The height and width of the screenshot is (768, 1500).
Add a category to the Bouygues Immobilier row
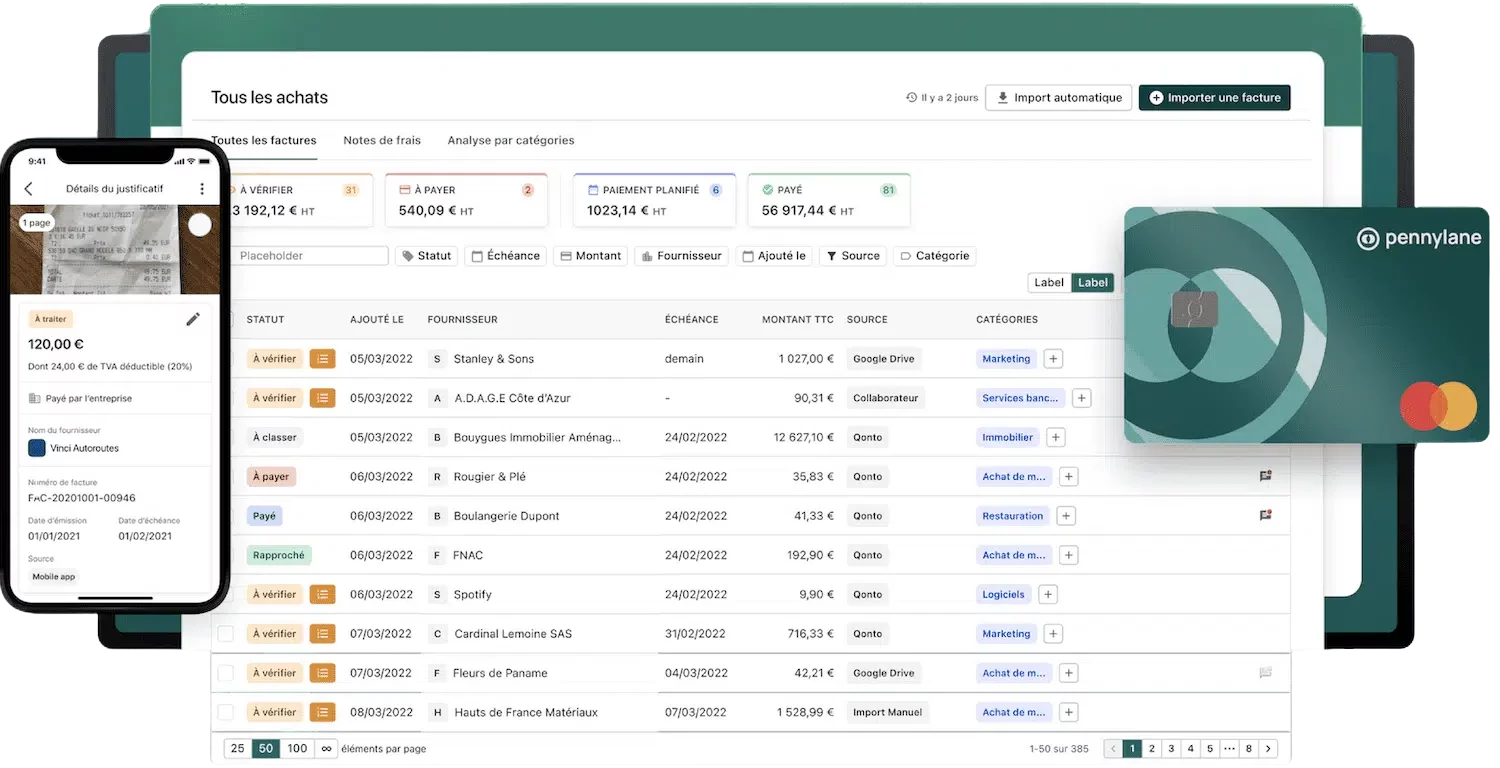pyautogui.click(x=1056, y=437)
